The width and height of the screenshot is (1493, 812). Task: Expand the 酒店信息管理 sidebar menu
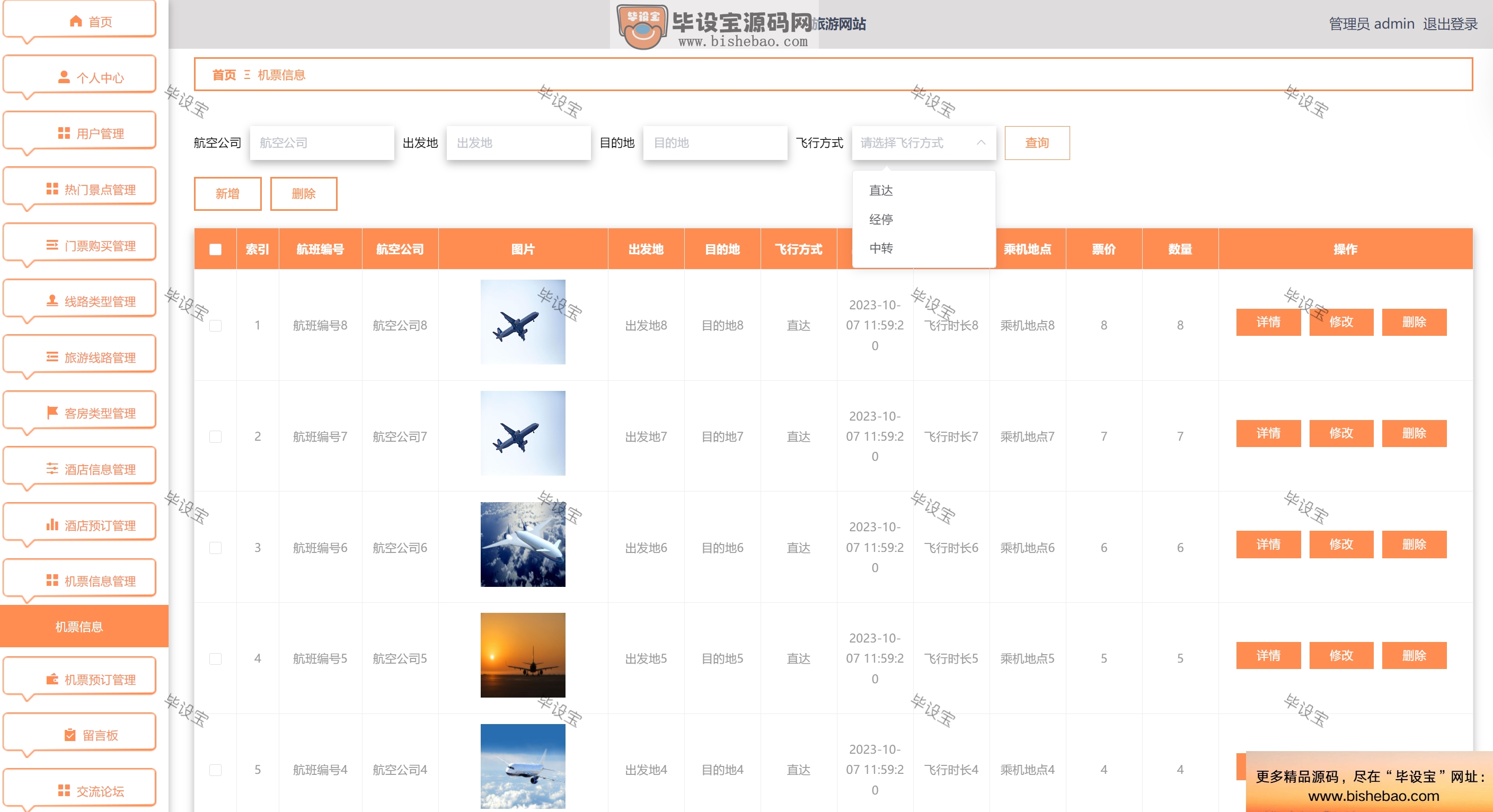point(79,469)
